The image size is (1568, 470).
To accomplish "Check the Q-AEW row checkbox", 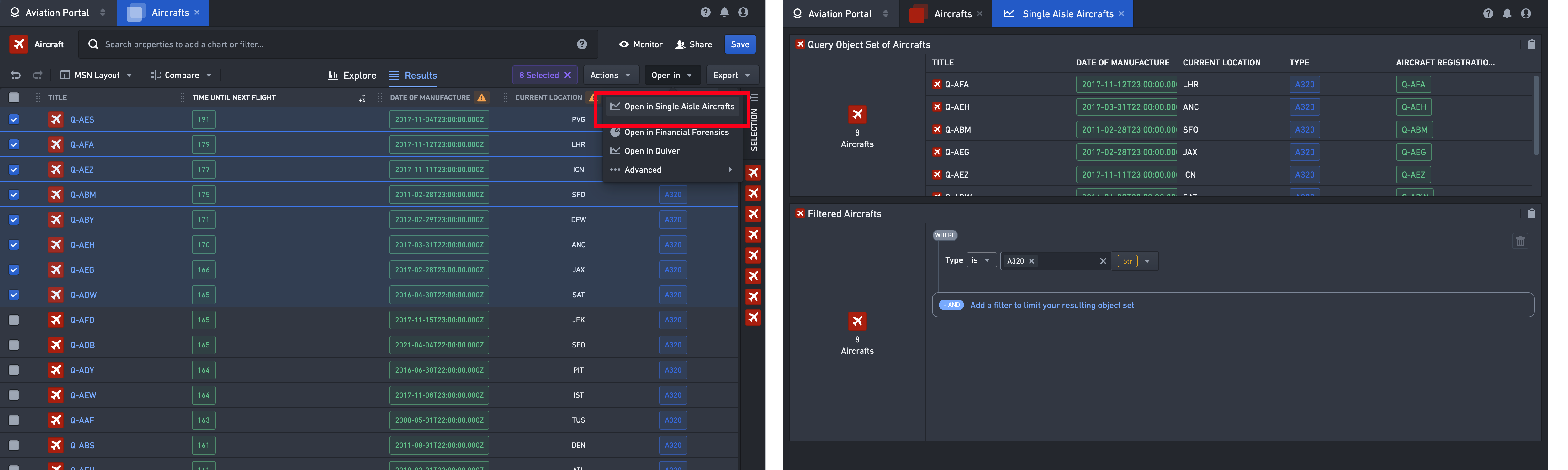I will [14, 395].
